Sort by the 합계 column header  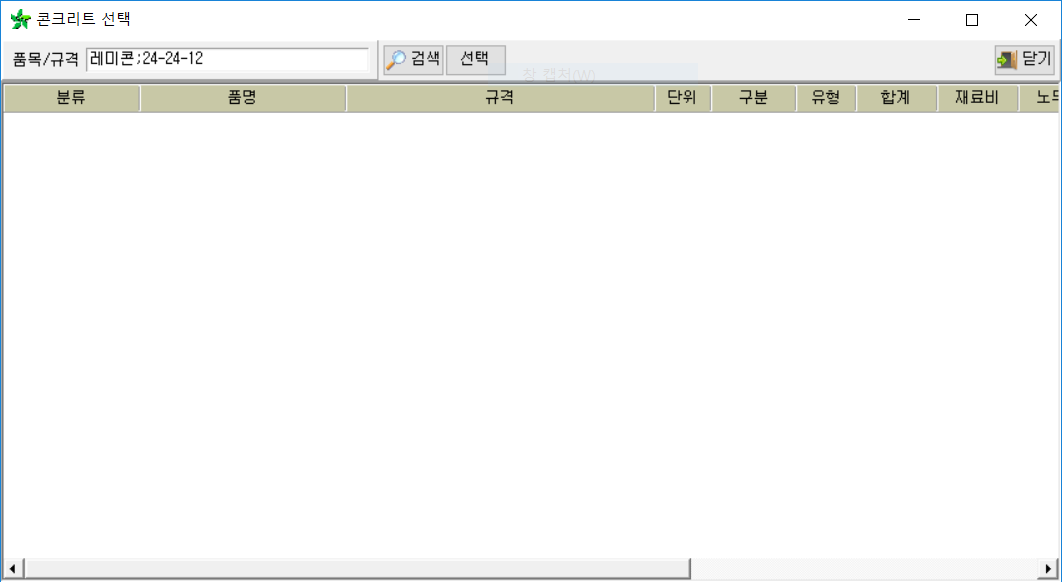coord(896,98)
